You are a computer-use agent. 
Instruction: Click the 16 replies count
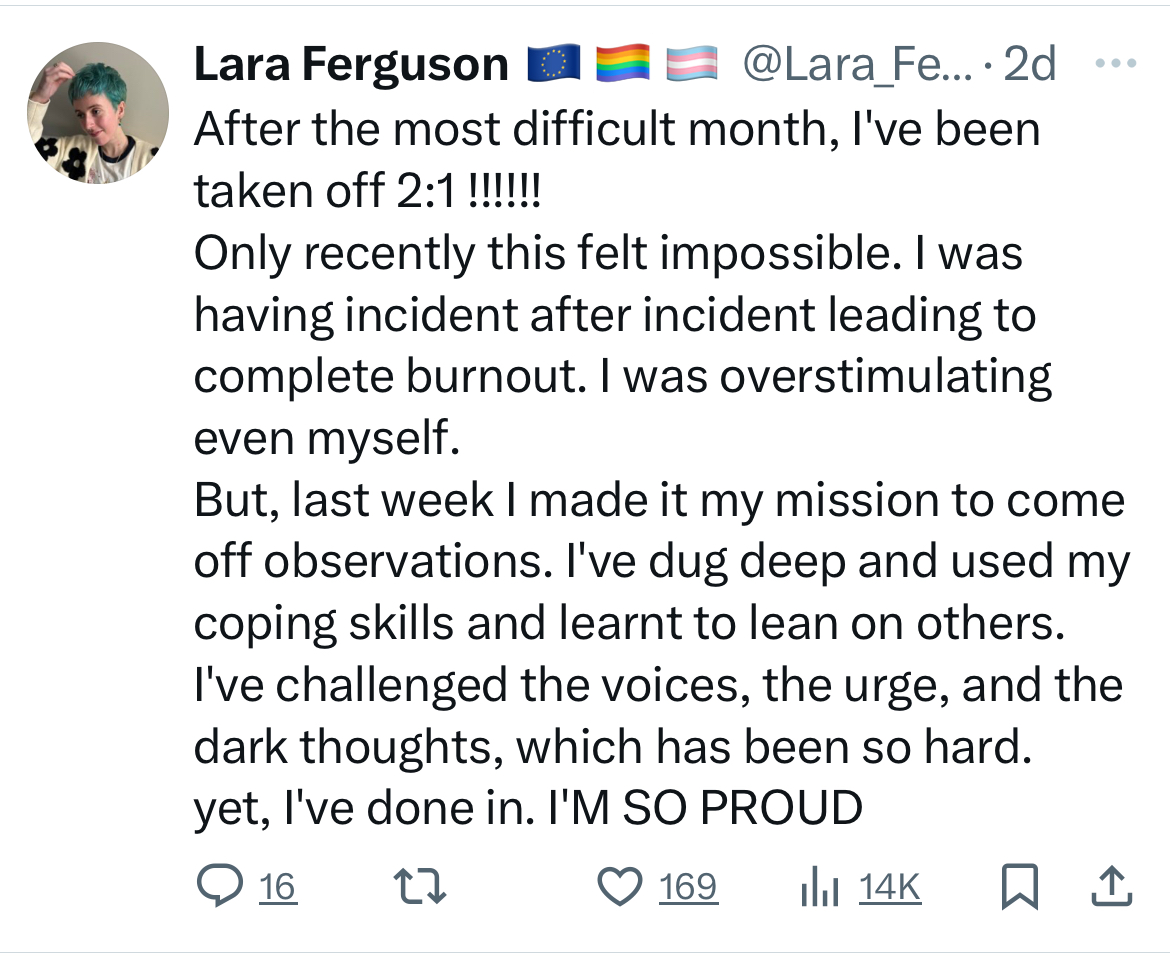278,887
